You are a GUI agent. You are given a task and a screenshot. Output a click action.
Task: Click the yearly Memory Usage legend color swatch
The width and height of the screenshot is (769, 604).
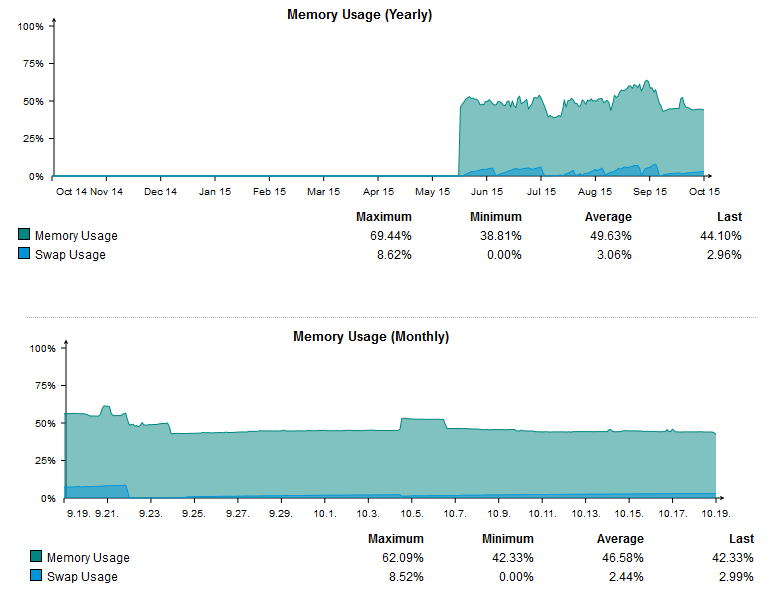click(24, 234)
